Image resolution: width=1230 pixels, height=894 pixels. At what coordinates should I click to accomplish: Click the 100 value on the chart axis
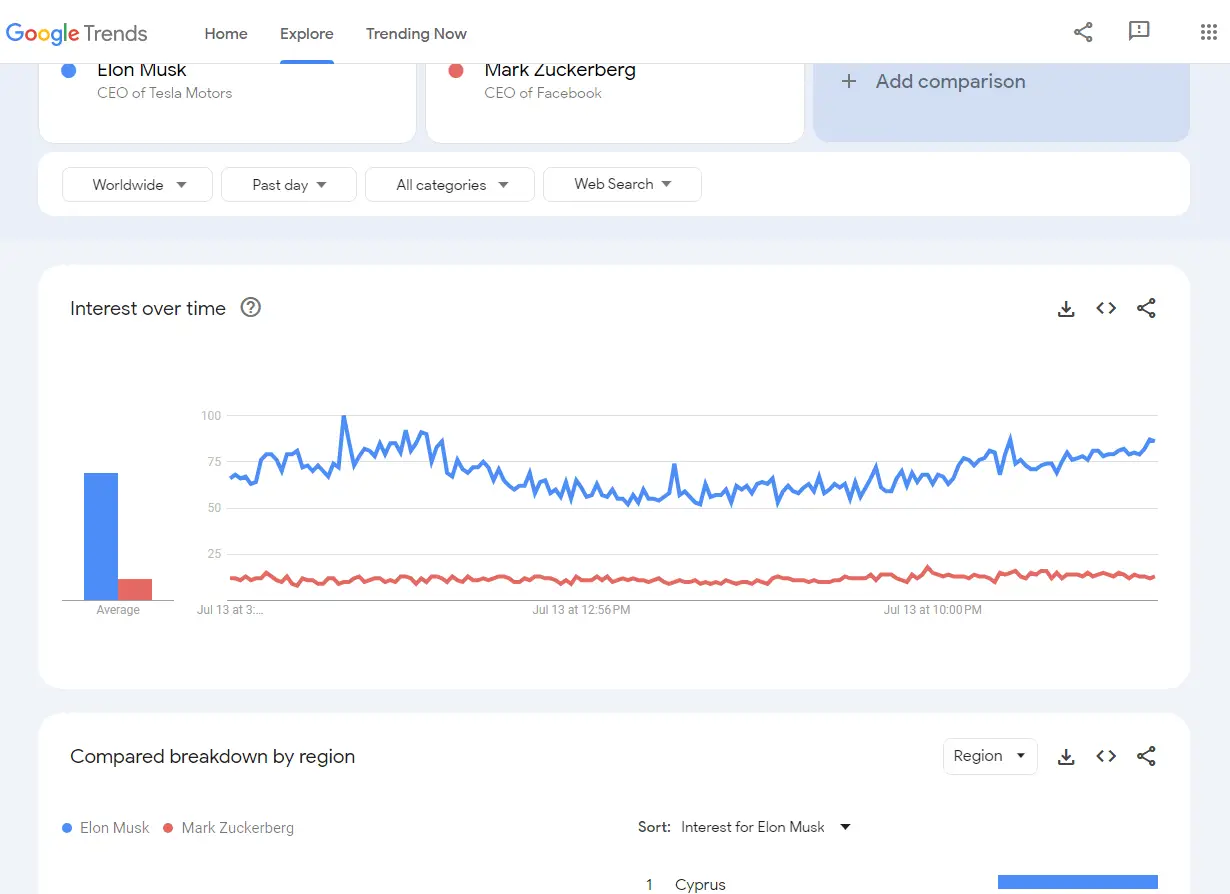coord(210,415)
